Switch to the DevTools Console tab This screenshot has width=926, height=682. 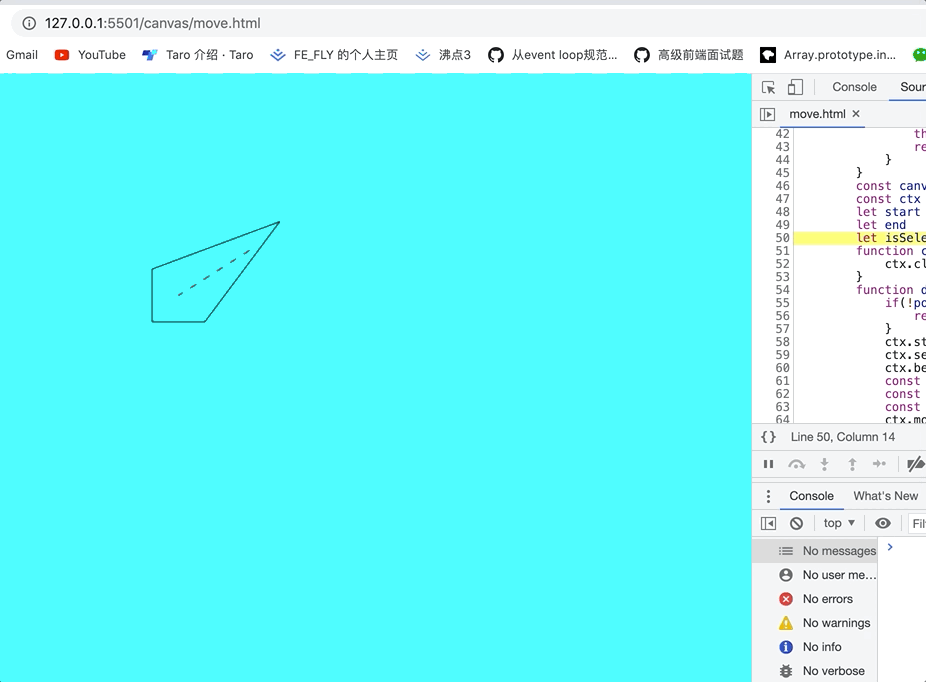point(854,87)
